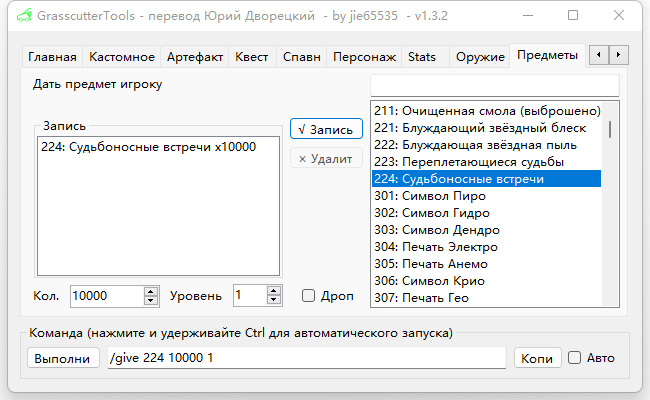Click the Выполни button
The width and height of the screenshot is (650, 400).
point(62,358)
